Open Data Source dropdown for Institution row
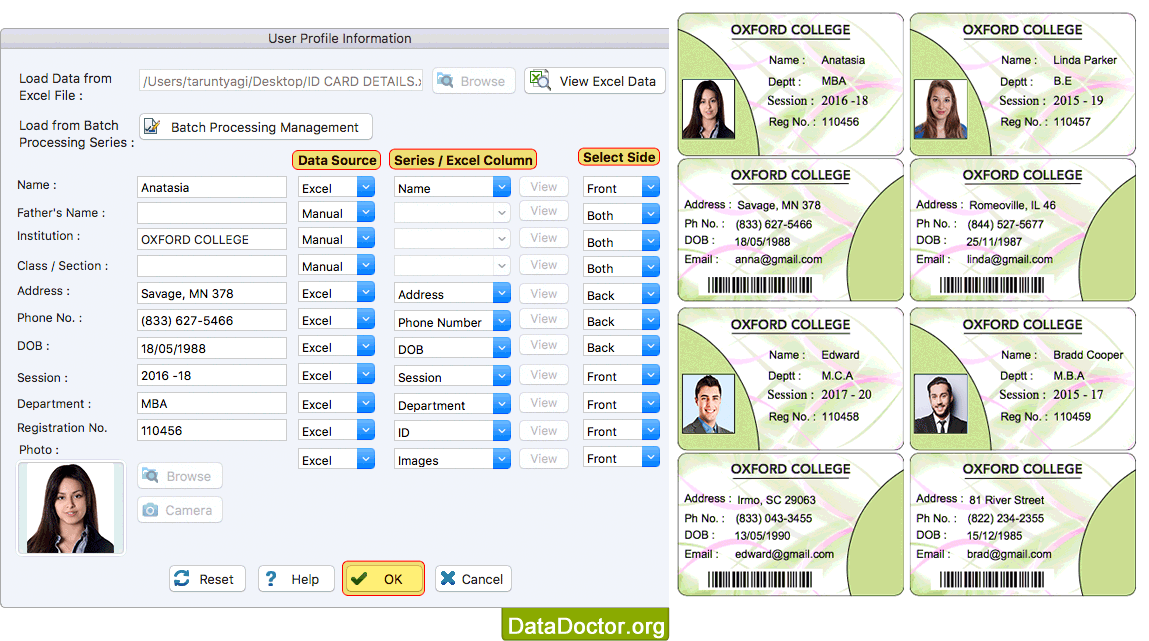This screenshot has width=1149, height=641. pos(336,240)
